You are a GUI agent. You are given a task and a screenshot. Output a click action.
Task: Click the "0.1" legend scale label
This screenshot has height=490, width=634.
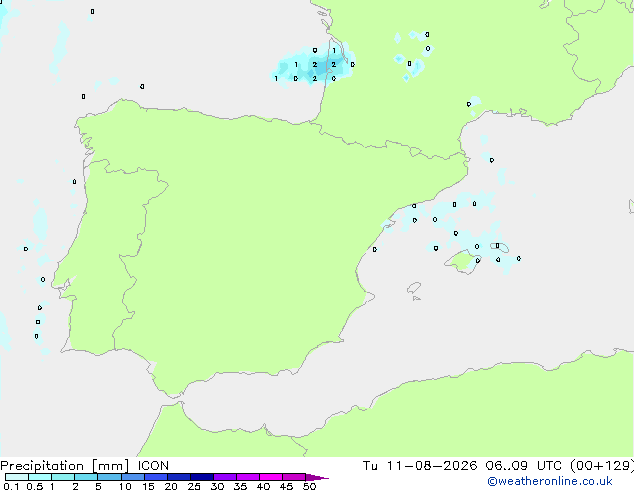(11, 486)
